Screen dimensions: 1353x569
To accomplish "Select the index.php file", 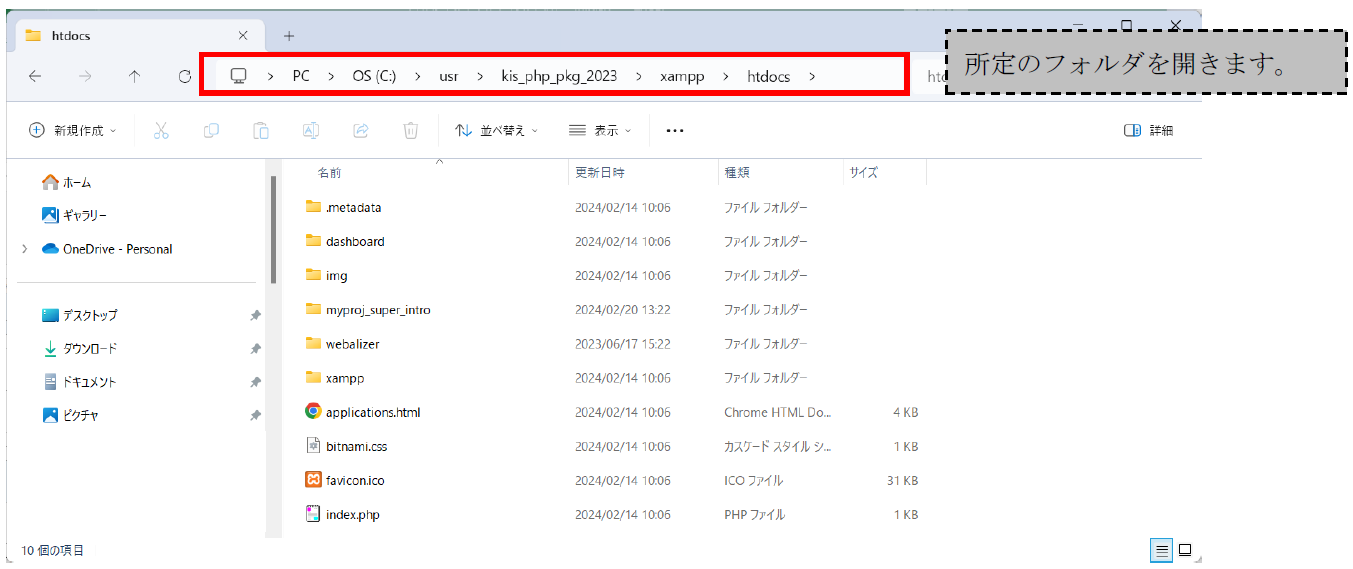I will pyautogui.click(x=352, y=514).
